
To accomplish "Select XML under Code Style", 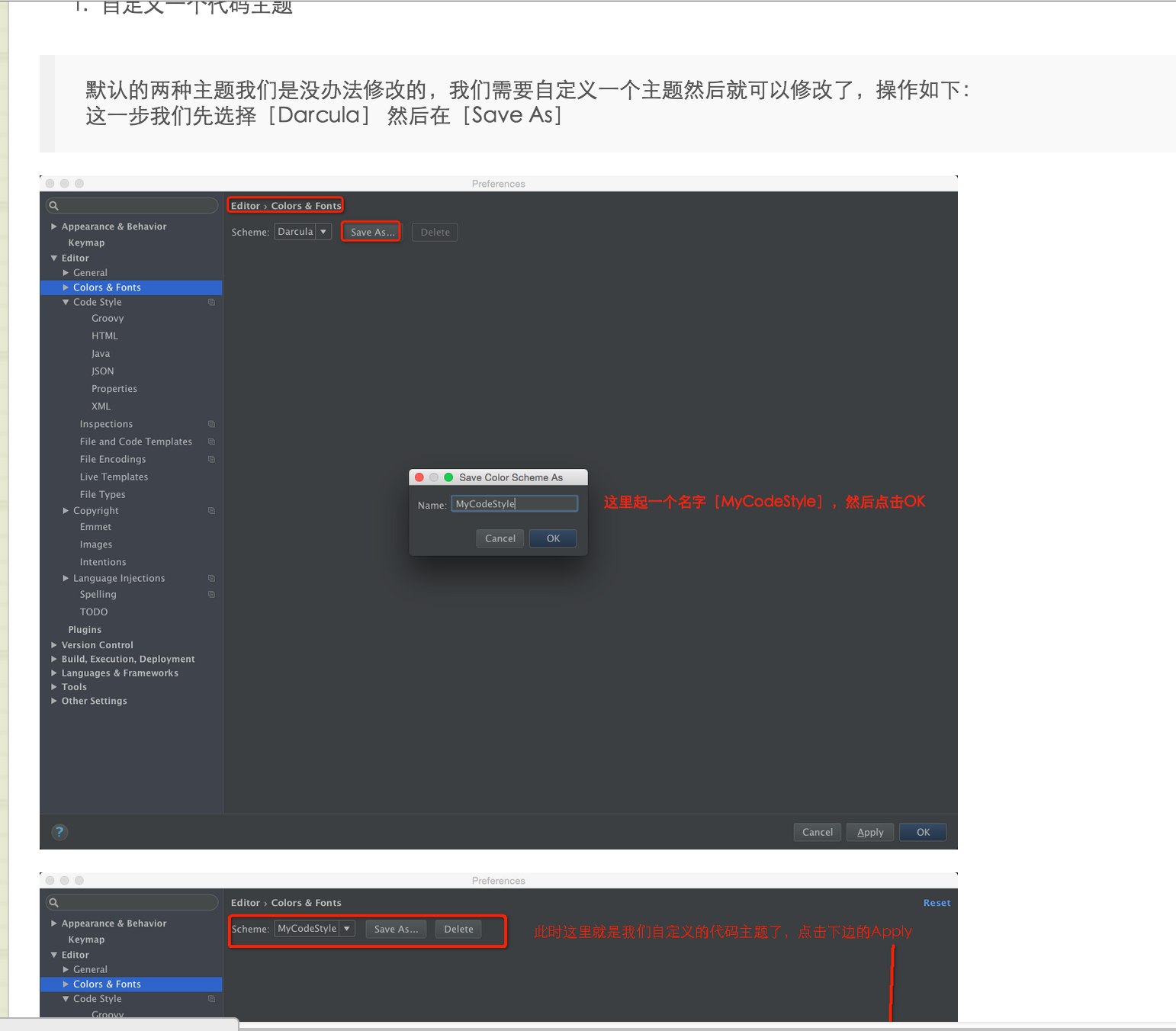I will [x=101, y=406].
